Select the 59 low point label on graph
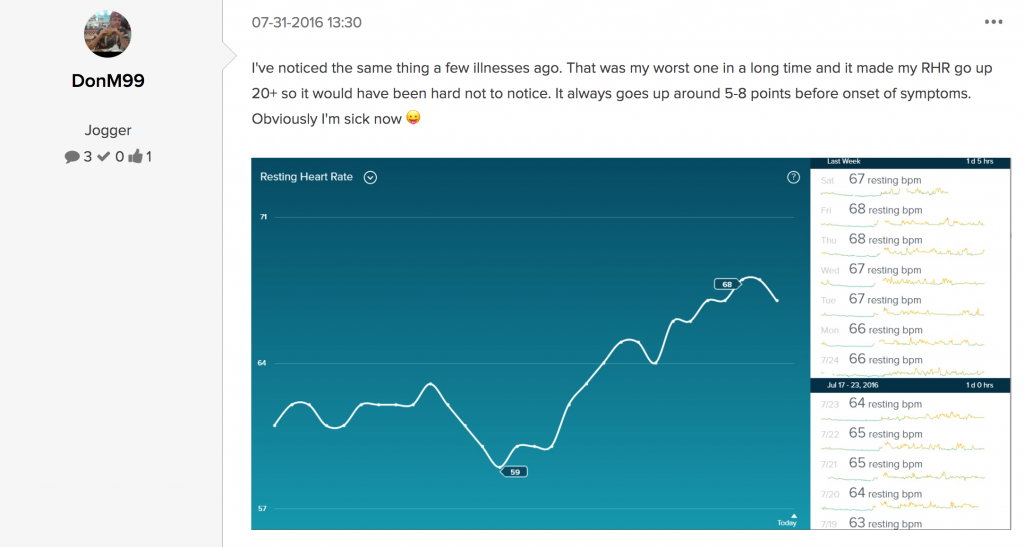This screenshot has width=1024, height=547. coord(514,472)
